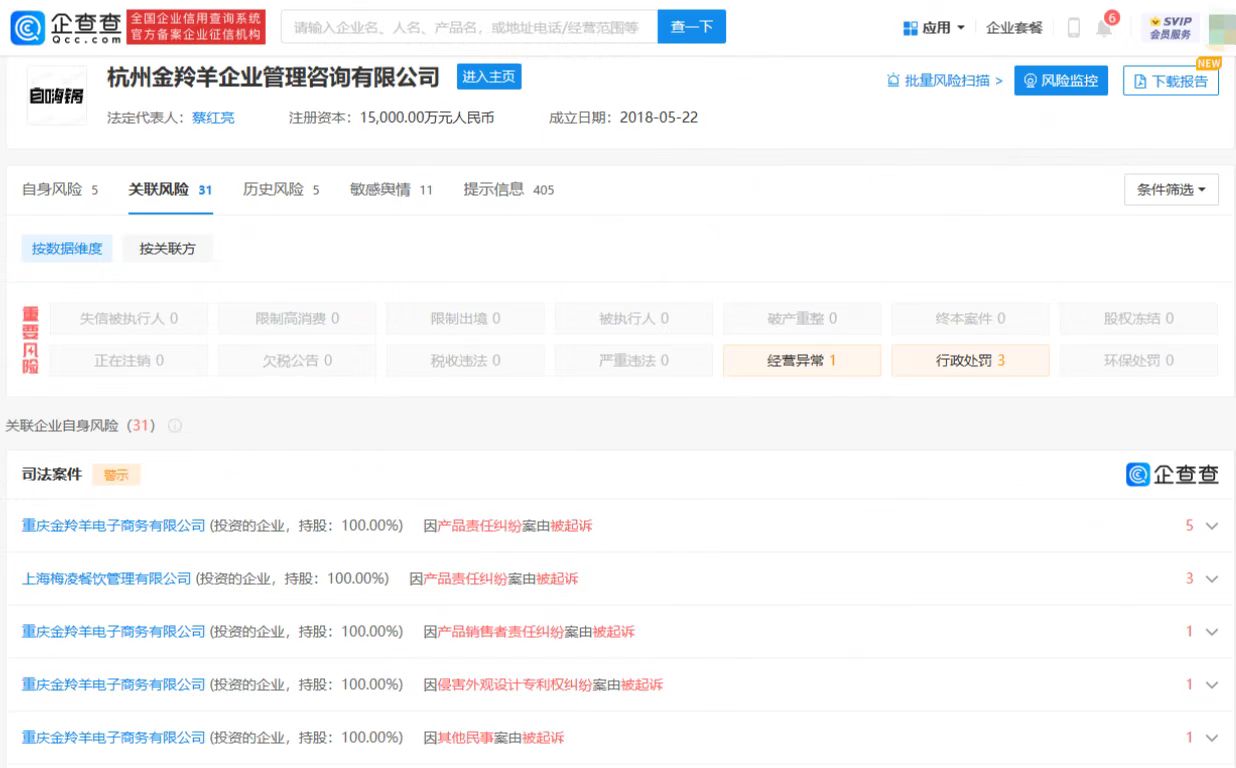Switch to 历史风险 tab
The height and width of the screenshot is (768, 1236).
281,189
